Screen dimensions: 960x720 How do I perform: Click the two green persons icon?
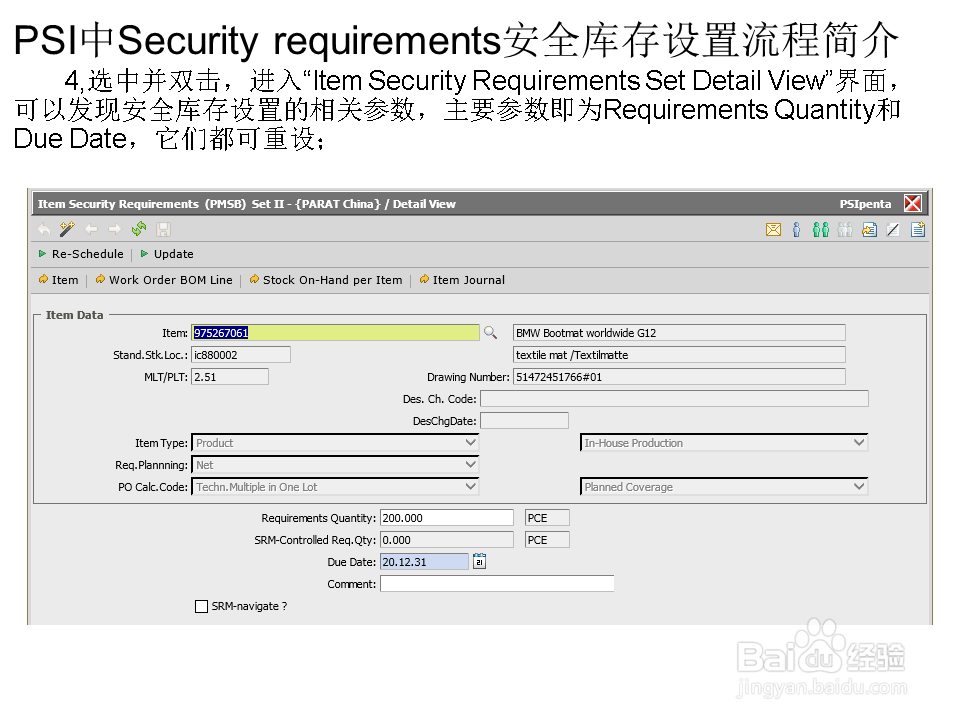(x=821, y=230)
